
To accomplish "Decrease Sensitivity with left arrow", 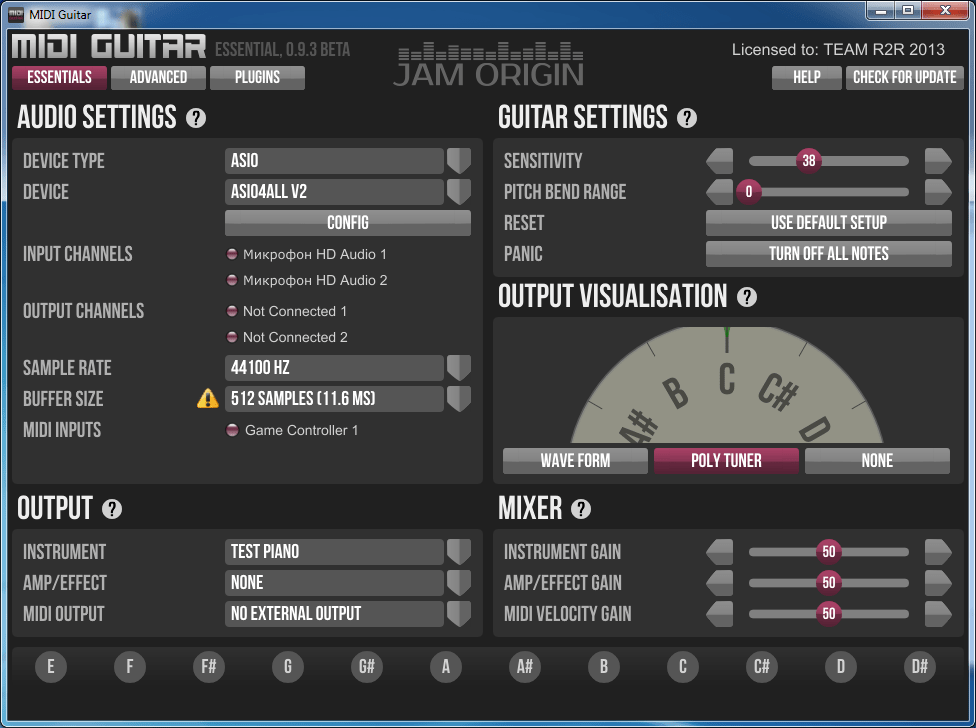I will (x=720, y=161).
